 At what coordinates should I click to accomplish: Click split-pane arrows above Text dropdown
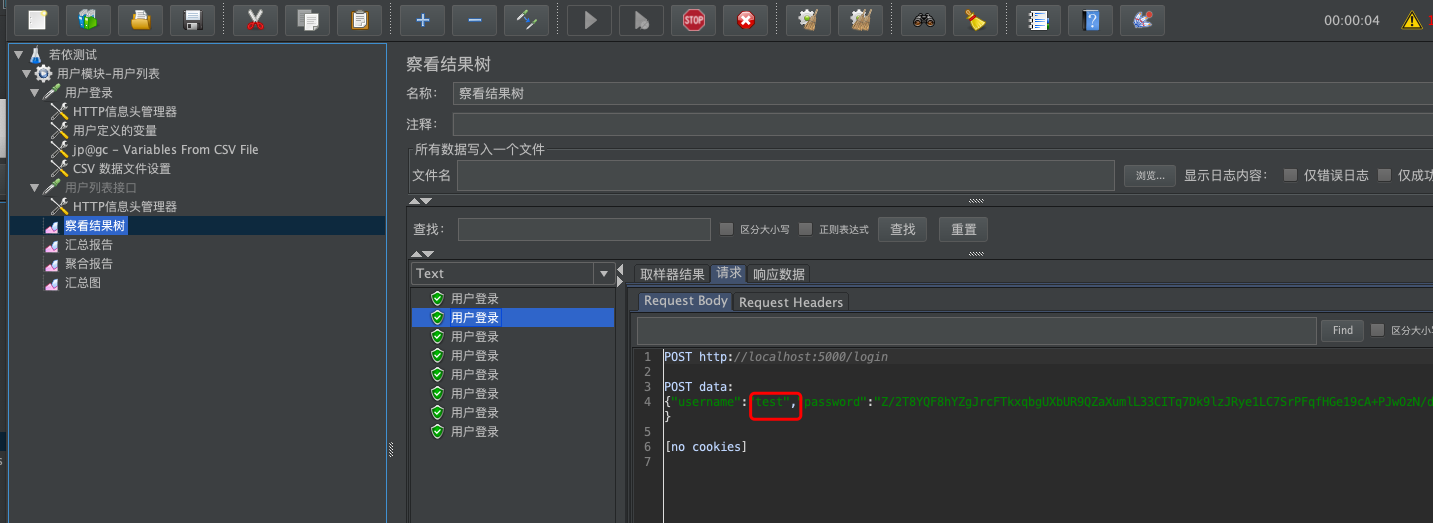click(423, 255)
